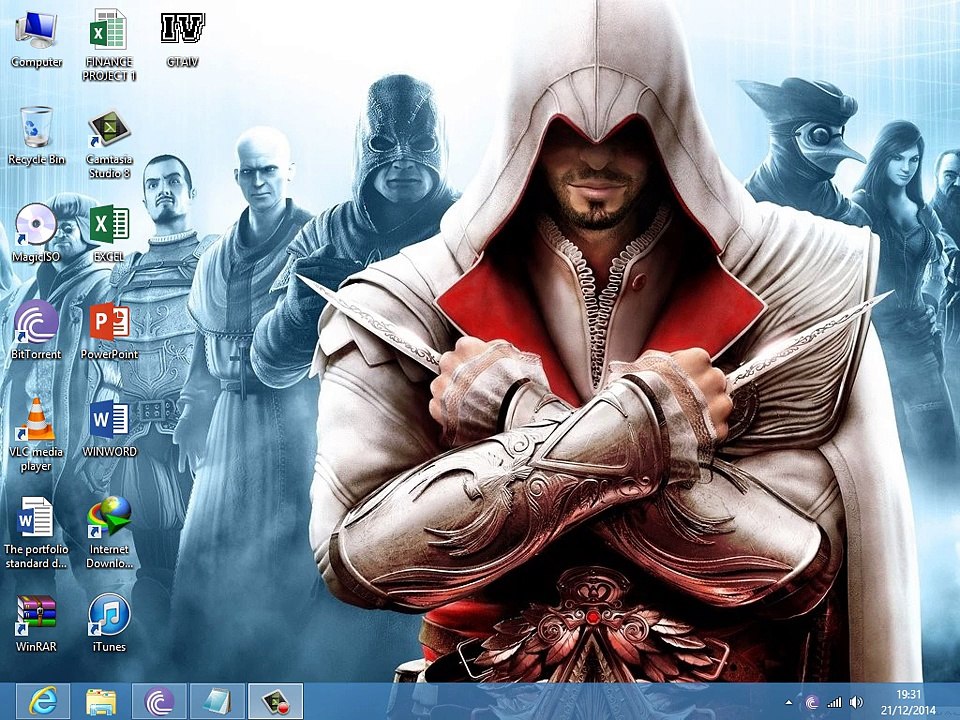Show hidden system tray icons
Viewport: 960px width, 720px height.
coord(789,703)
